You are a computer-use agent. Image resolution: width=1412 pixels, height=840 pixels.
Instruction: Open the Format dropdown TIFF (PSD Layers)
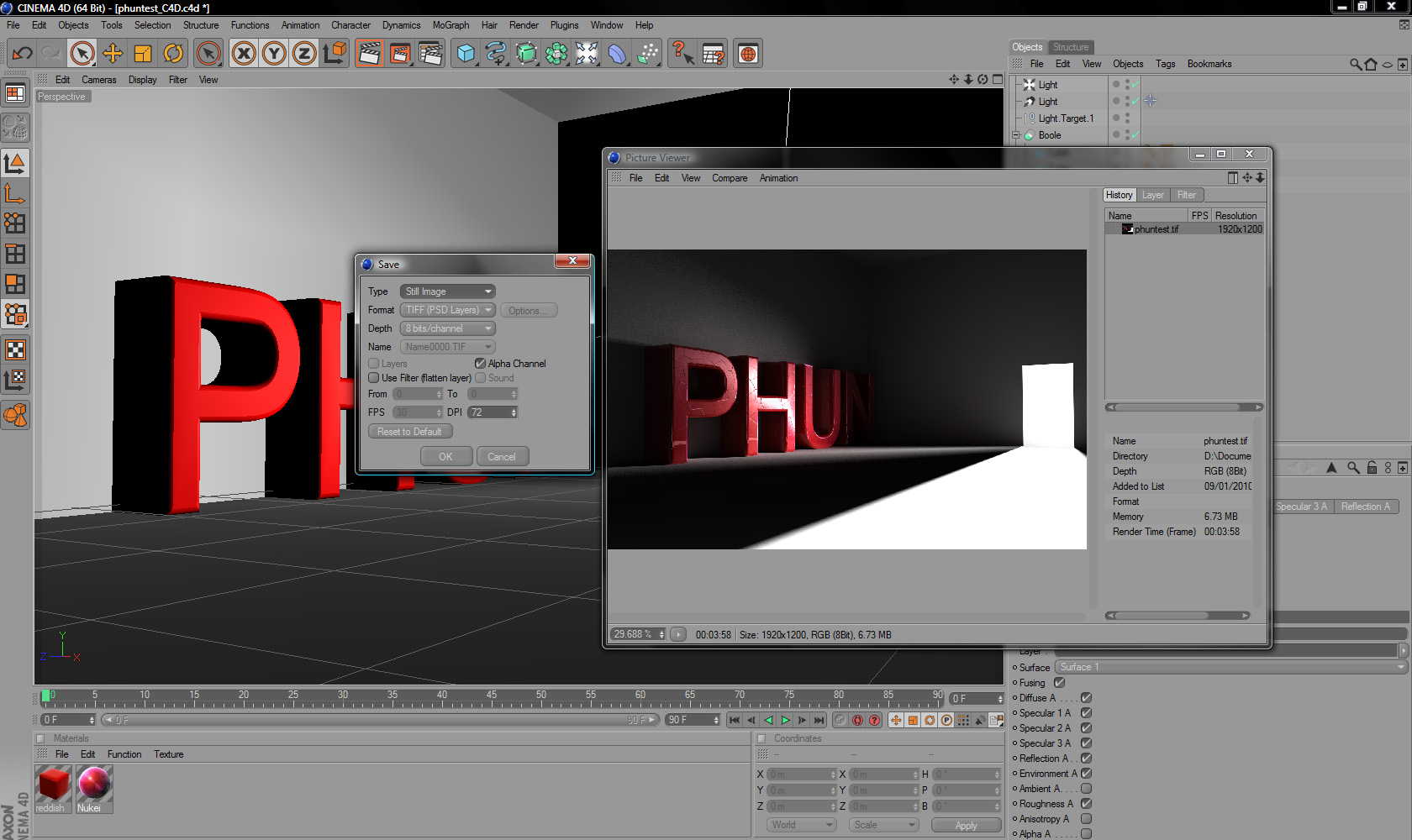pyautogui.click(x=448, y=310)
